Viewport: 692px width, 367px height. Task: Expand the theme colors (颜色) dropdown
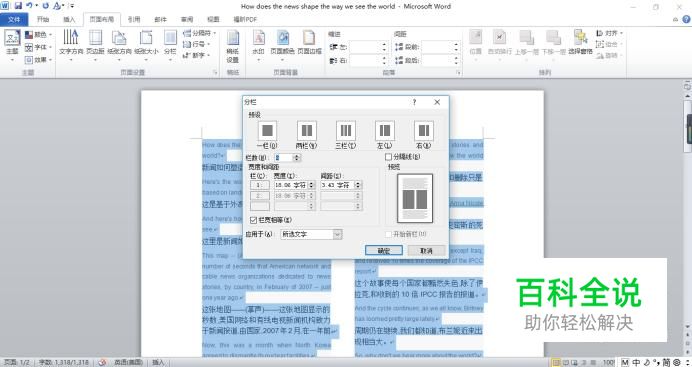38,34
